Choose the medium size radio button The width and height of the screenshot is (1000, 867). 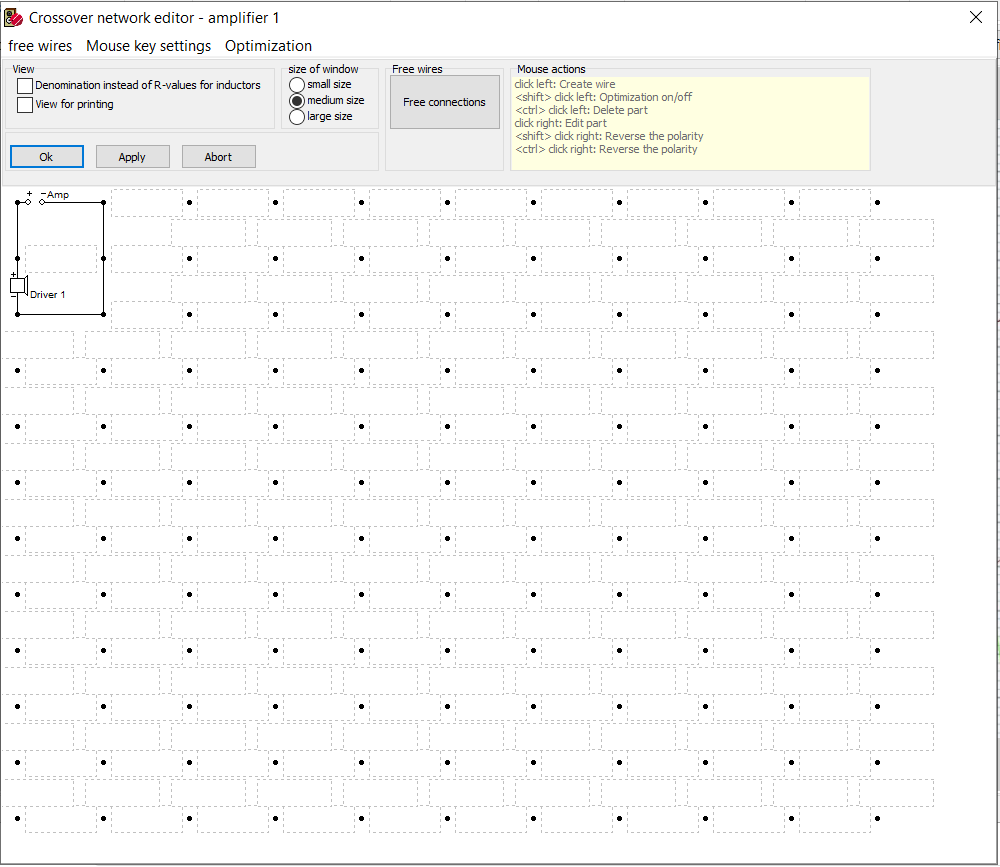pos(297,101)
